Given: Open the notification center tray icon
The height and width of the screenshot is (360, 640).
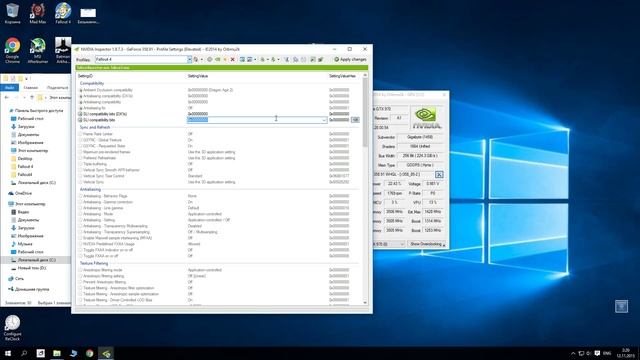Looking at the screenshot, I should pyautogui.click(x=597, y=353).
